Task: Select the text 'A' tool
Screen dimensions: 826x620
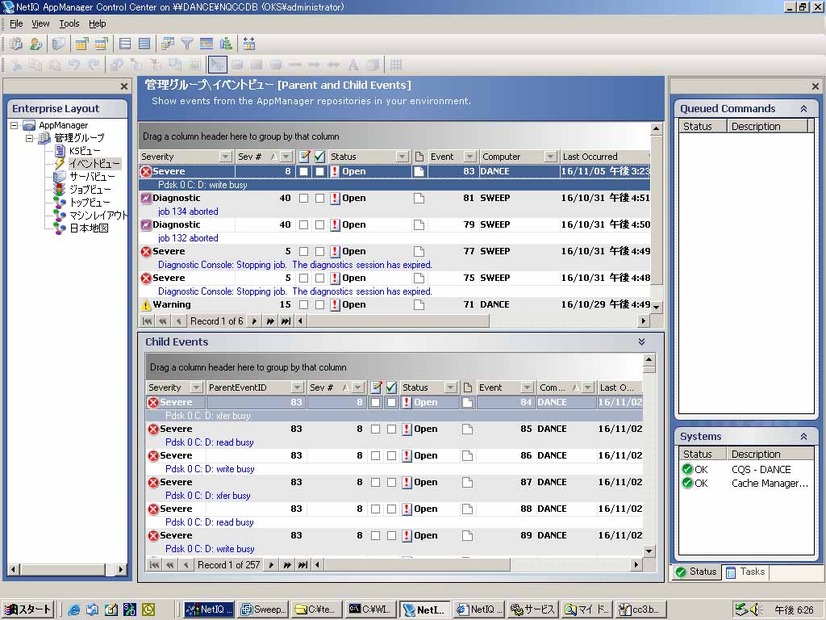Action: [353, 65]
